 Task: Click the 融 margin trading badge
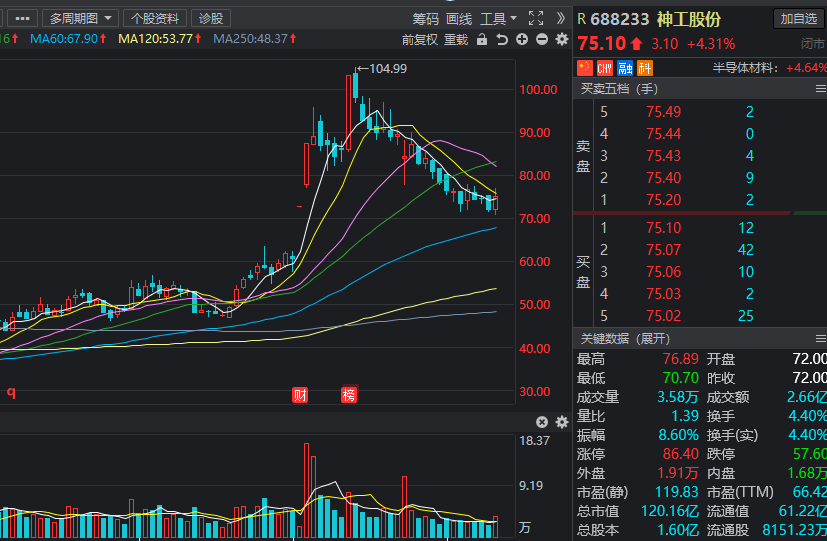coord(625,68)
